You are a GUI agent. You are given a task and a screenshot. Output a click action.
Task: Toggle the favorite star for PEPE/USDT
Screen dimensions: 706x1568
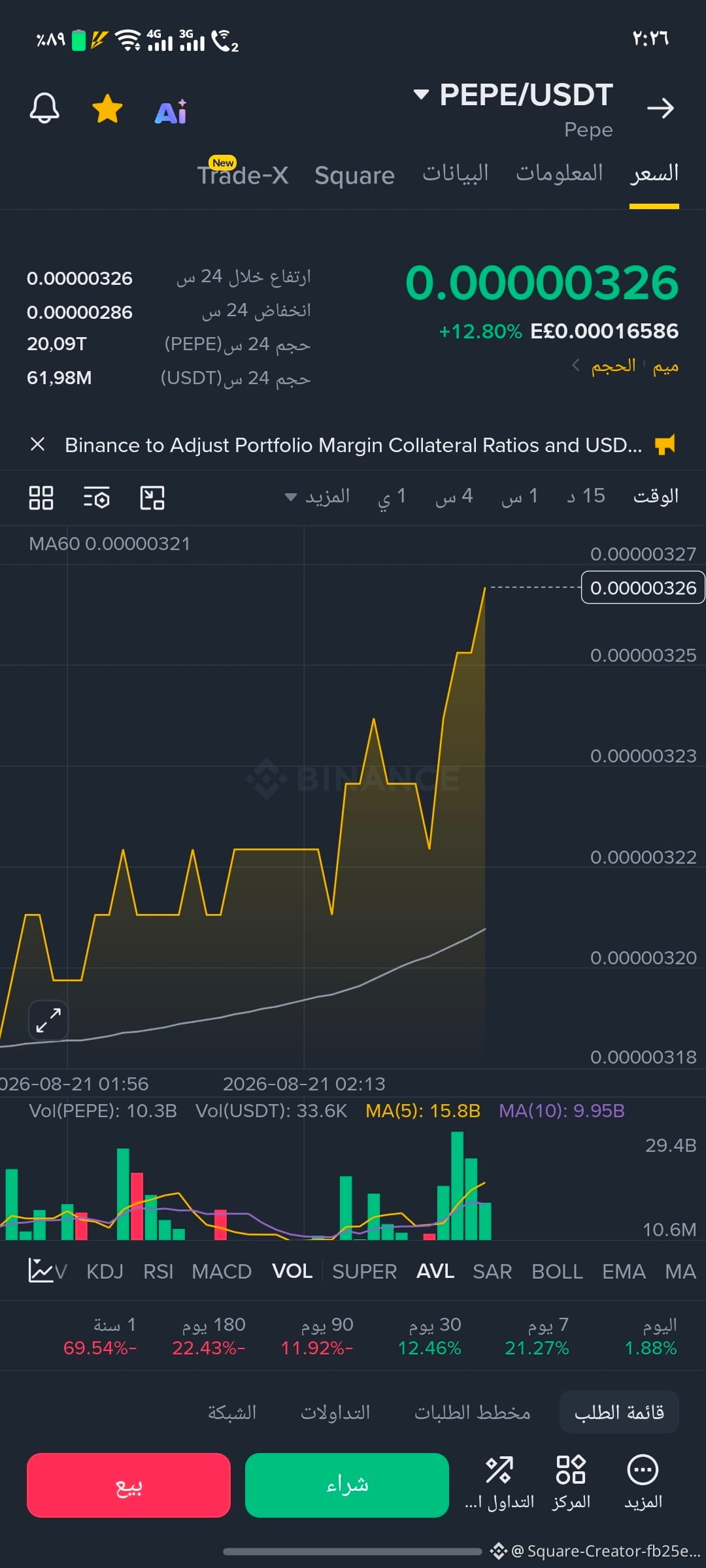click(108, 108)
